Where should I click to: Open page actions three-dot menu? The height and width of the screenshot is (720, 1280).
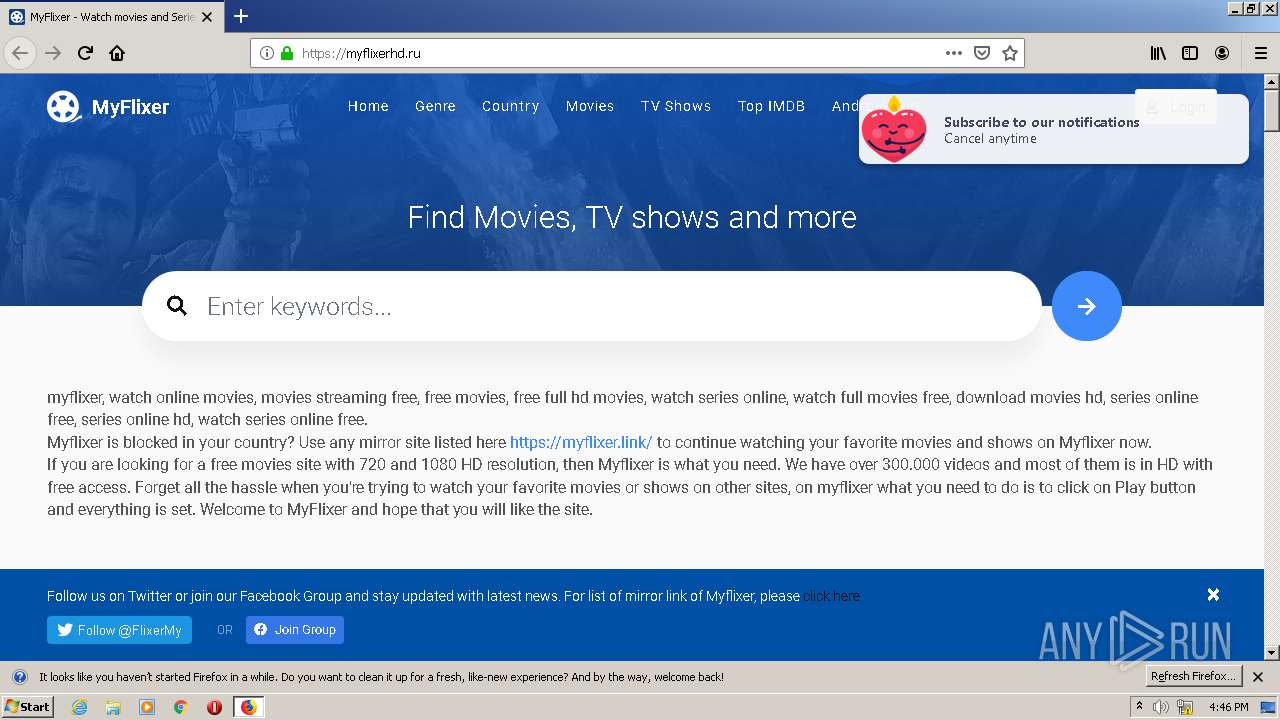pos(954,53)
